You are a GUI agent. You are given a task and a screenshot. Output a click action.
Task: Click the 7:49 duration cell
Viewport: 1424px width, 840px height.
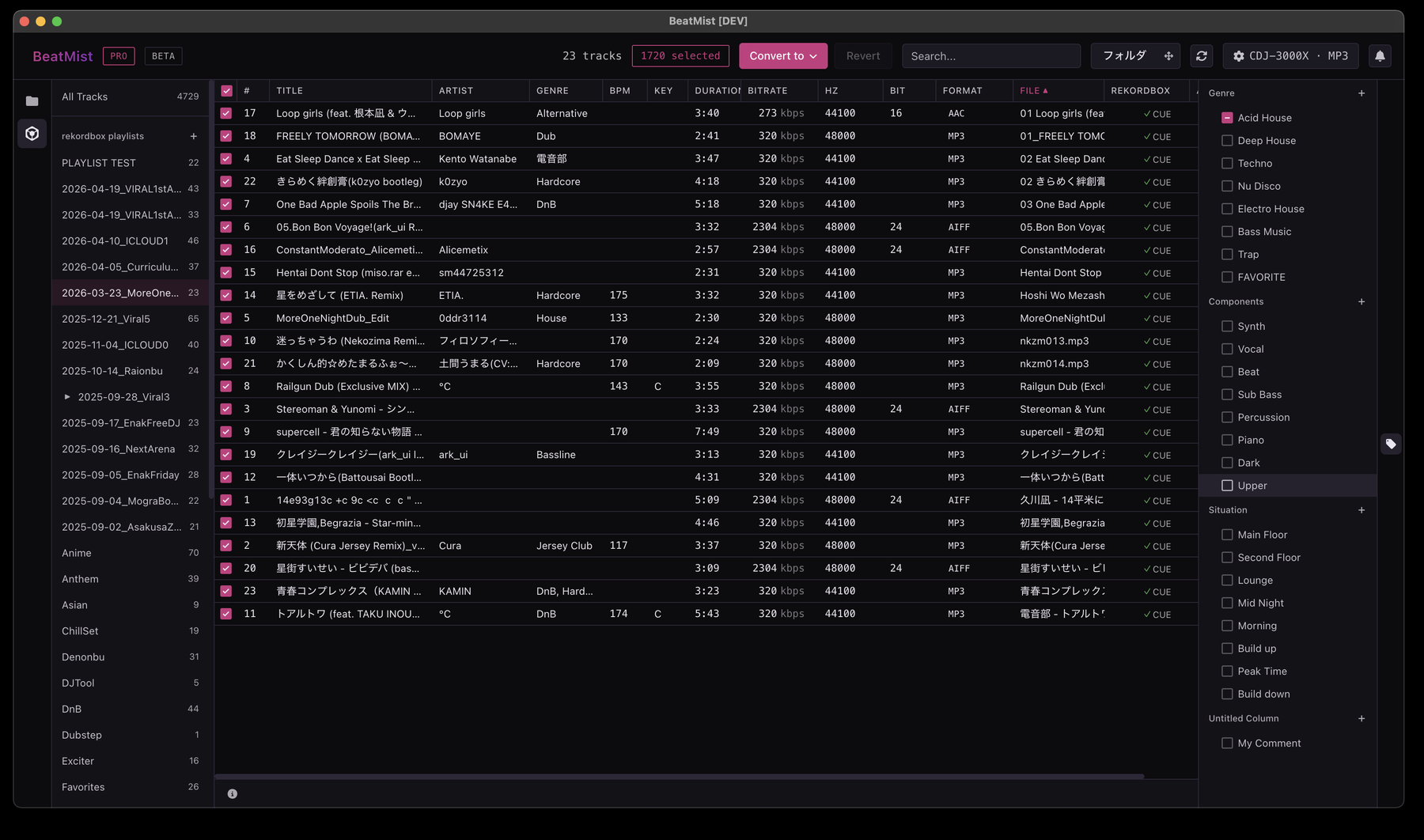click(706, 432)
